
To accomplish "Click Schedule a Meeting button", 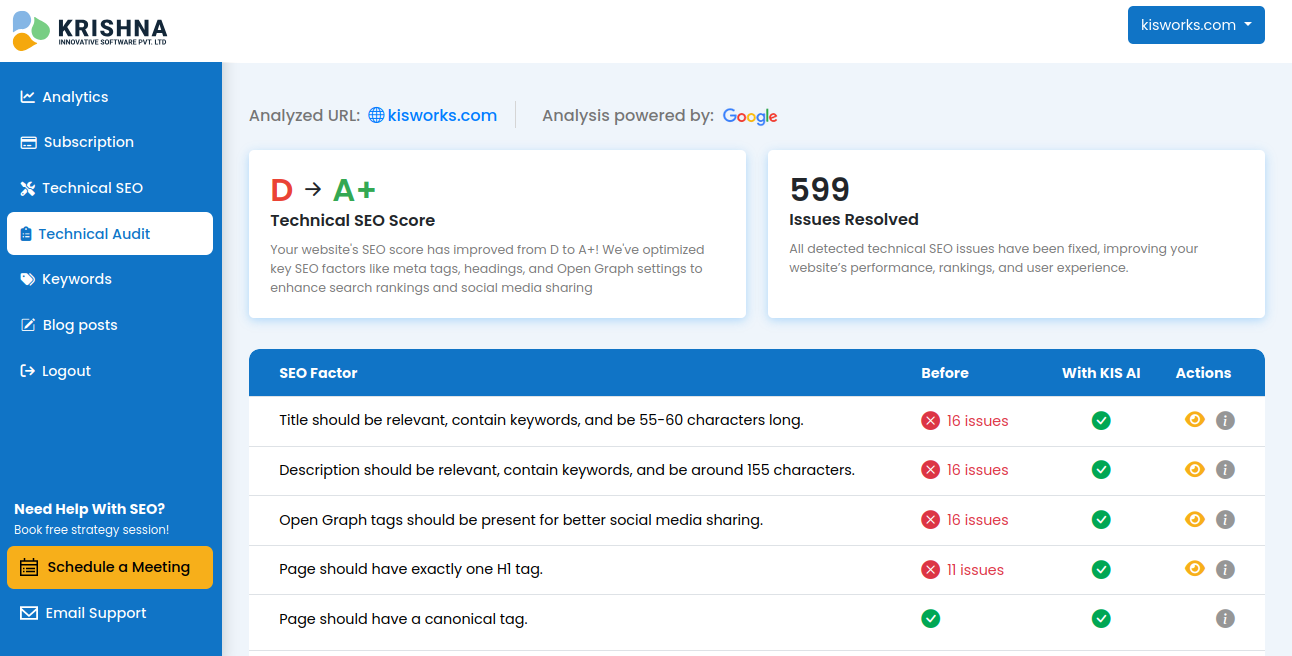I will (x=110, y=567).
